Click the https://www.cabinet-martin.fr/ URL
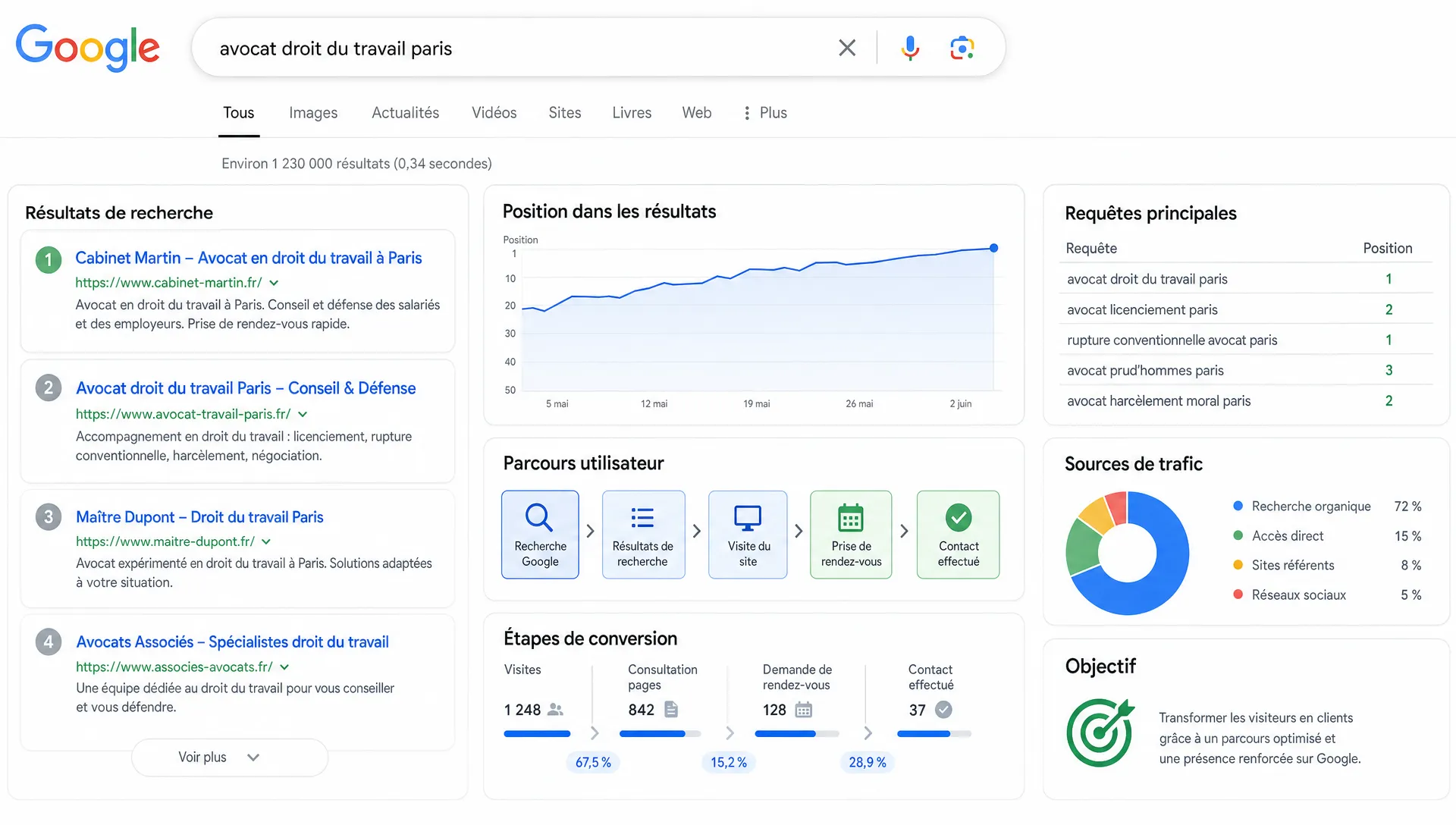Image resolution: width=1456 pixels, height=825 pixels. (x=168, y=283)
